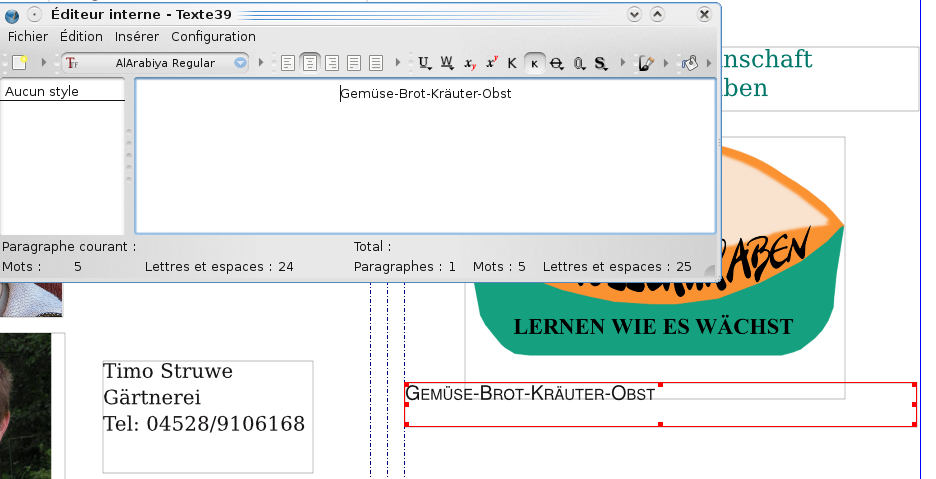
Task: Select the 'Aucun style' paragraph style
Action: (x=42, y=92)
